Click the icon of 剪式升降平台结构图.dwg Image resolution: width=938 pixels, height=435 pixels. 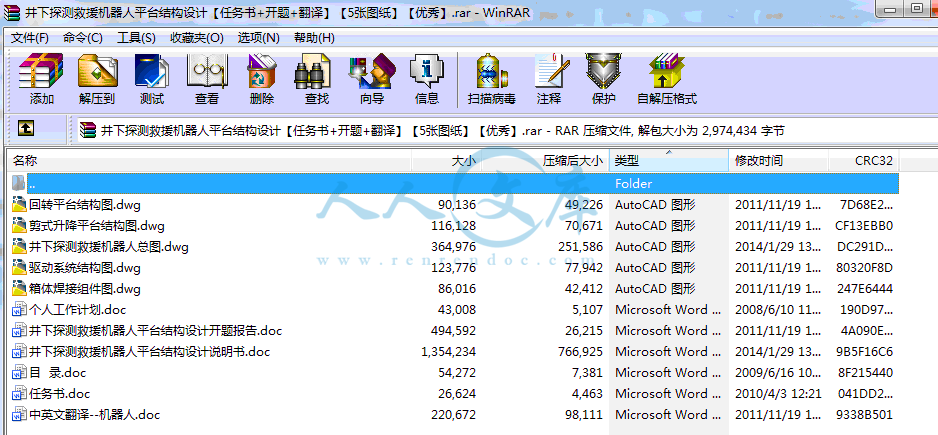pos(19,226)
